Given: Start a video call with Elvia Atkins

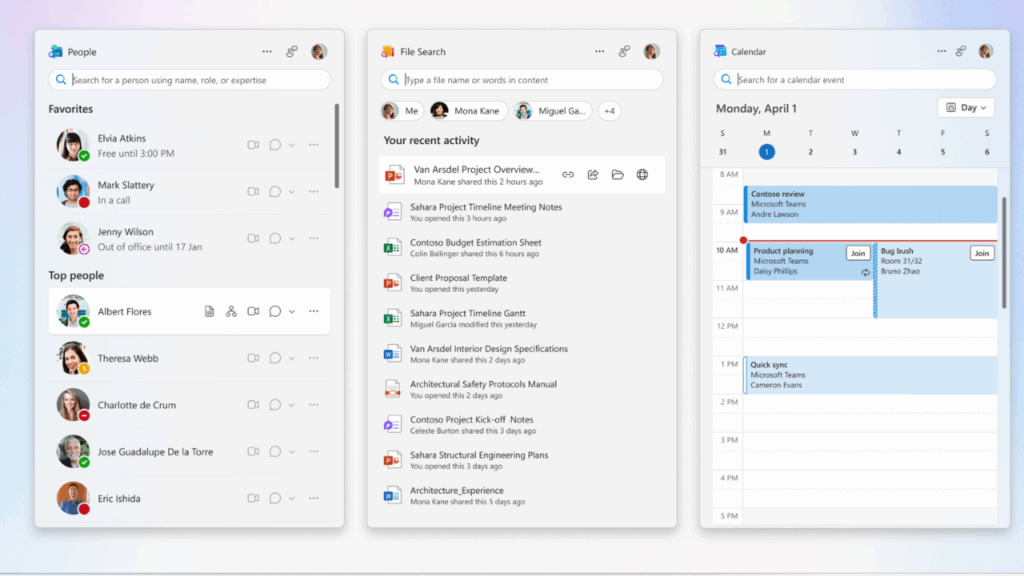Looking at the screenshot, I should (254, 144).
